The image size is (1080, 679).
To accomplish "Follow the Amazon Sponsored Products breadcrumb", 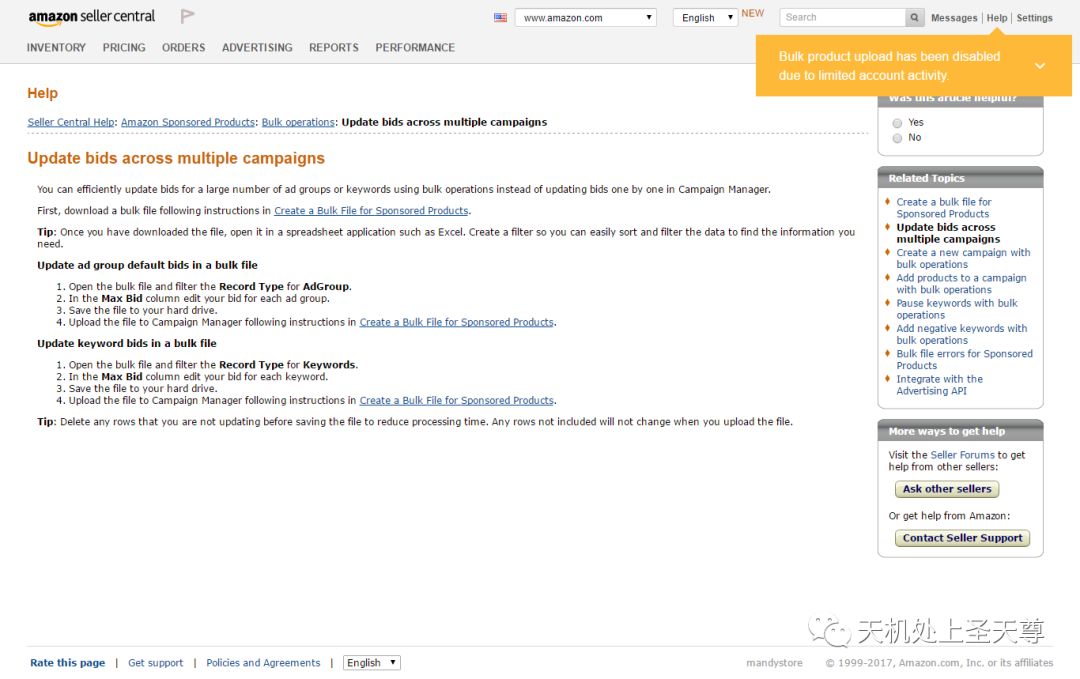I will point(188,122).
